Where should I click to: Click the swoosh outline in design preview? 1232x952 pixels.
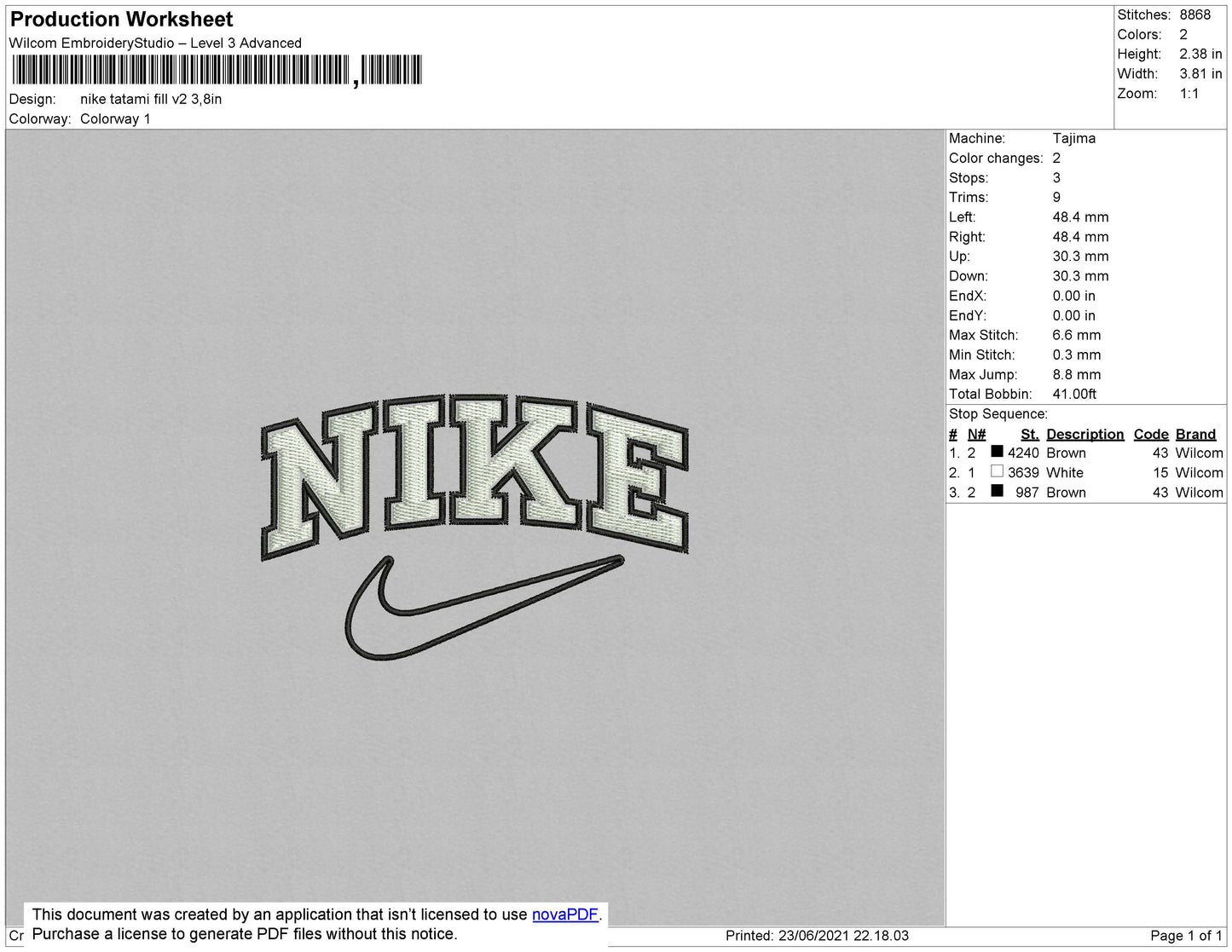pyautogui.click(x=484, y=608)
